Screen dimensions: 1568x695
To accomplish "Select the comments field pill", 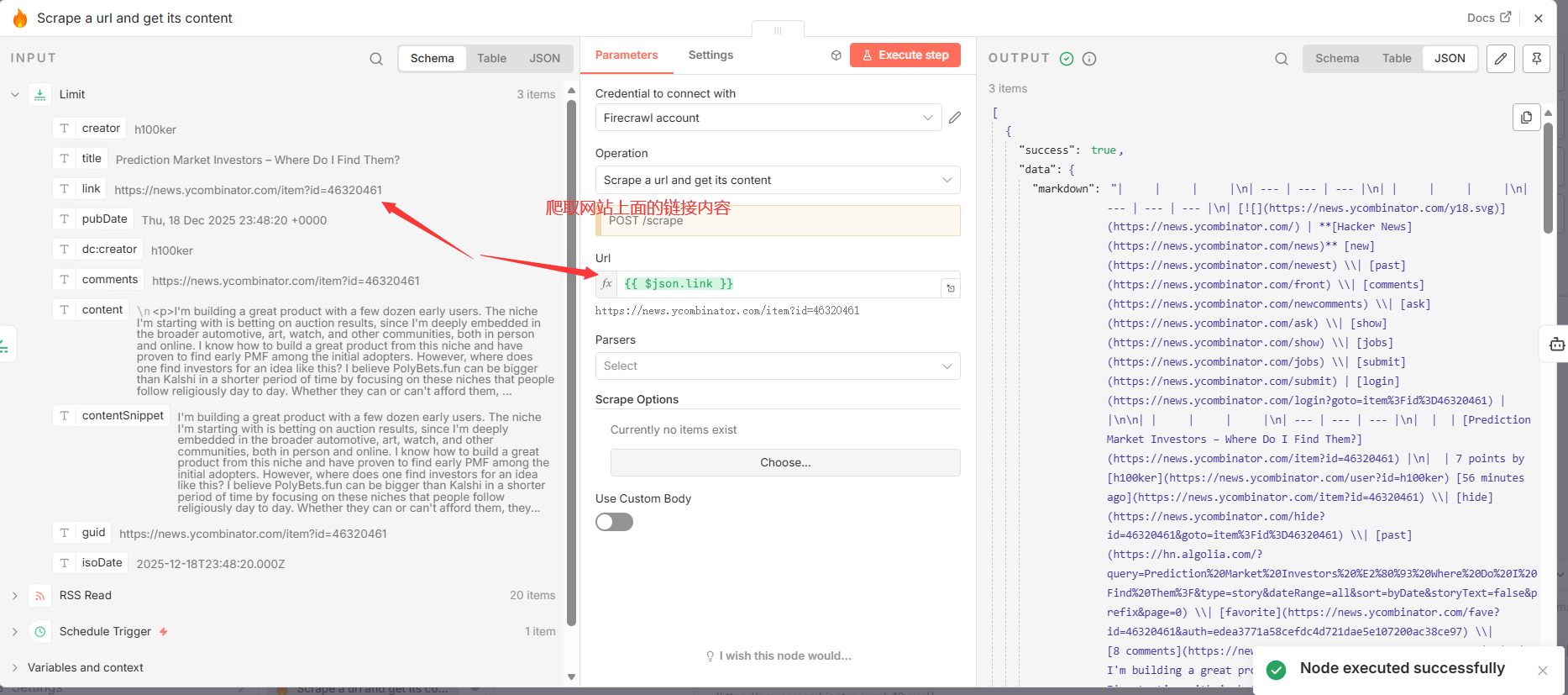I will (99, 279).
